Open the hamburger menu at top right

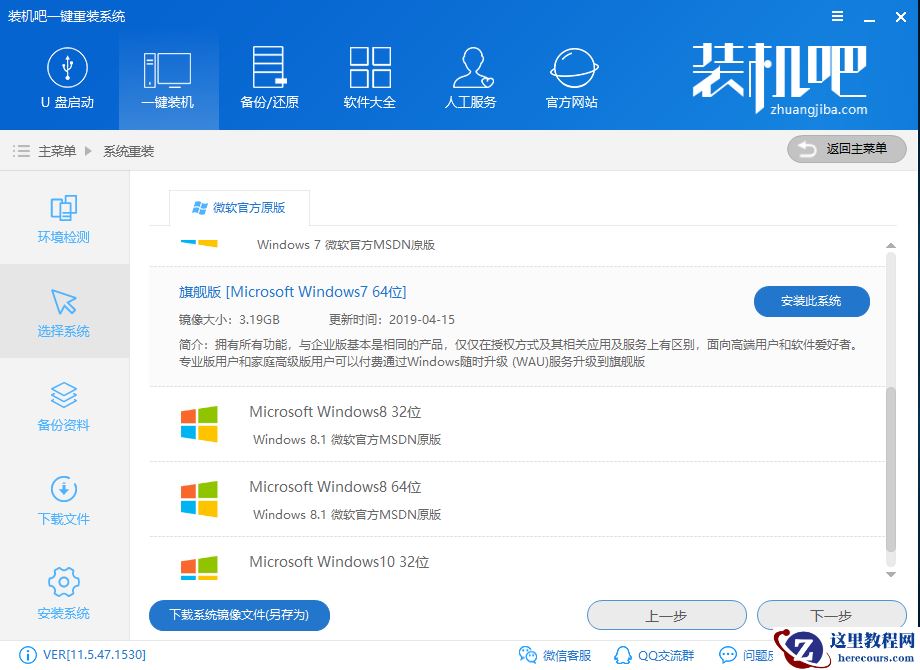838,16
